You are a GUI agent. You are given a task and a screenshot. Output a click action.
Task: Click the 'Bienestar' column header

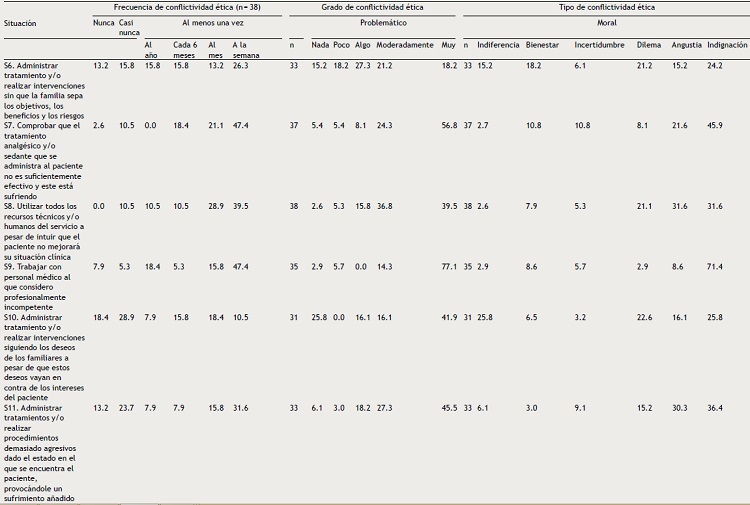pos(542,45)
